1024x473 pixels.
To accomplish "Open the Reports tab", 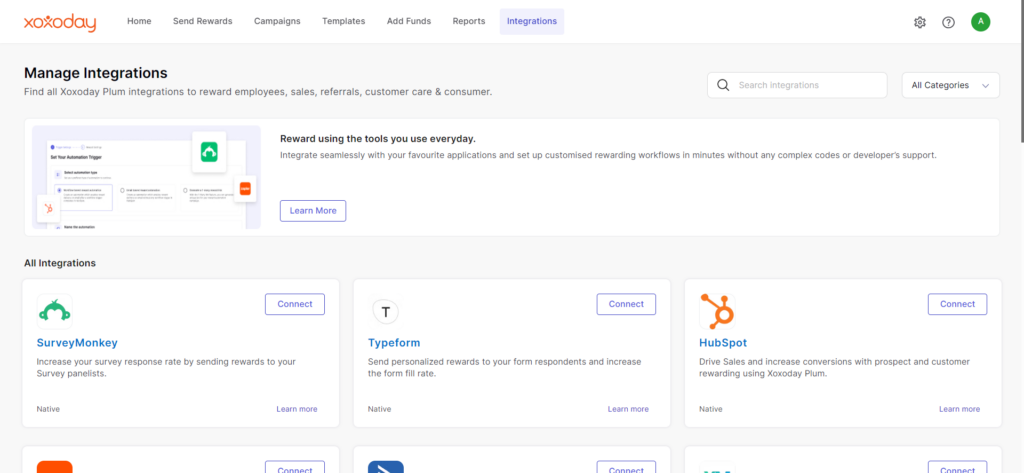I will point(469,22).
